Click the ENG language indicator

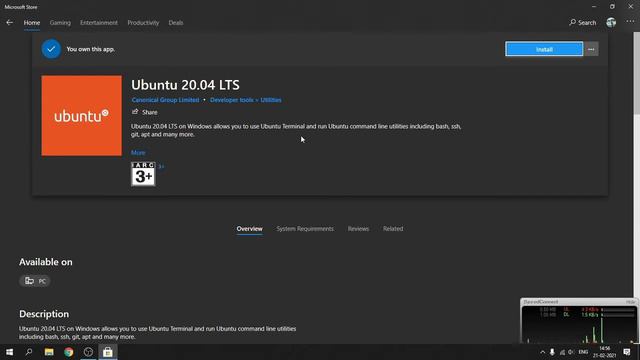click(x=583, y=352)
